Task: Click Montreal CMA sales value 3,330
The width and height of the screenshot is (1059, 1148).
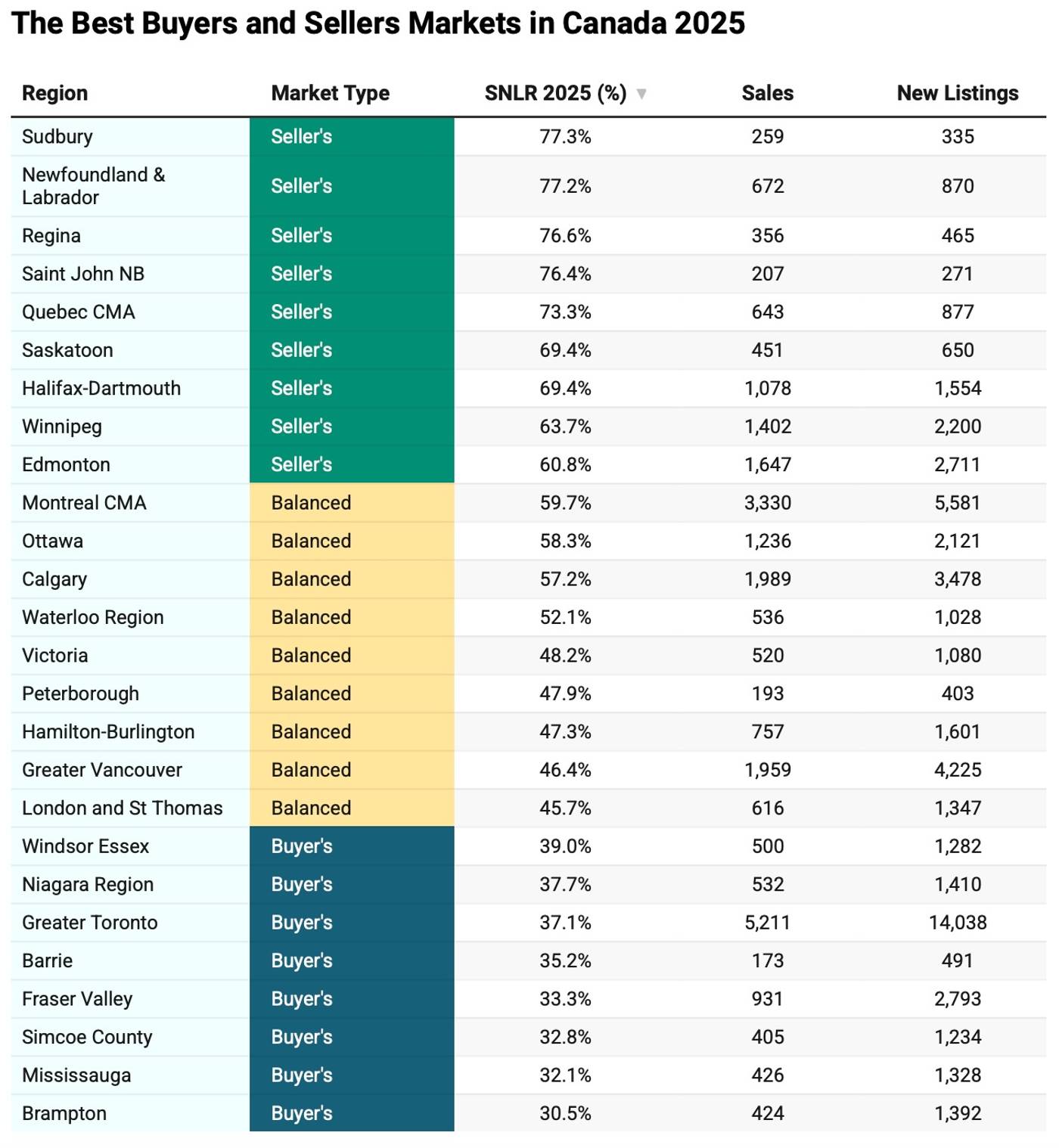Action: point(767,503)
